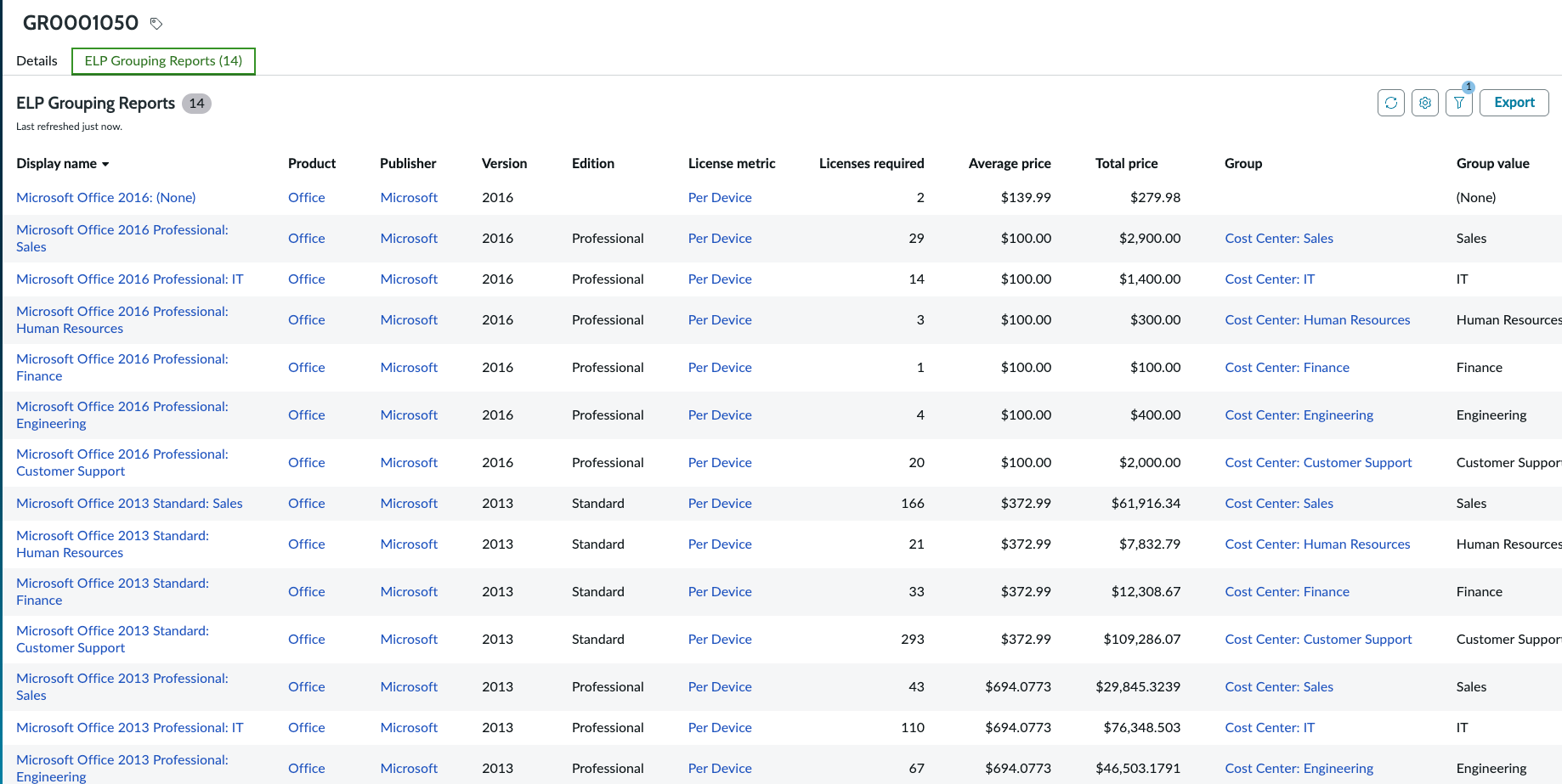
Task: Click the Edition column header
Action: point(593,163)
